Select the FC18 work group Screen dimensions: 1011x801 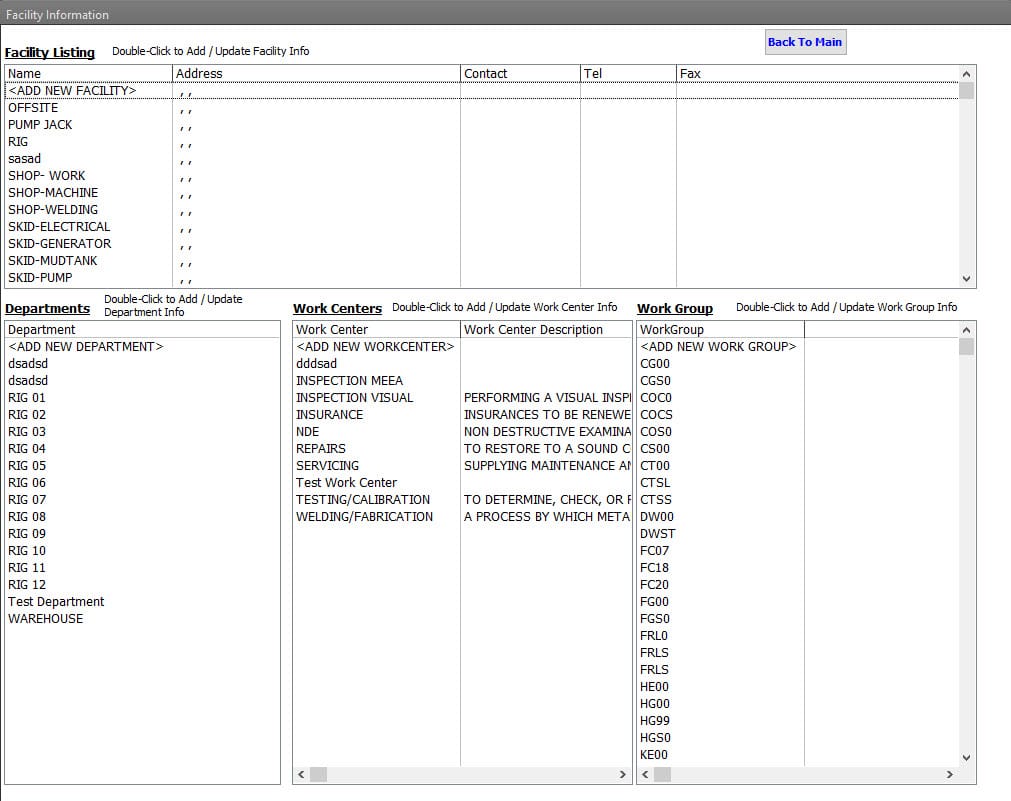click(798, 568)
